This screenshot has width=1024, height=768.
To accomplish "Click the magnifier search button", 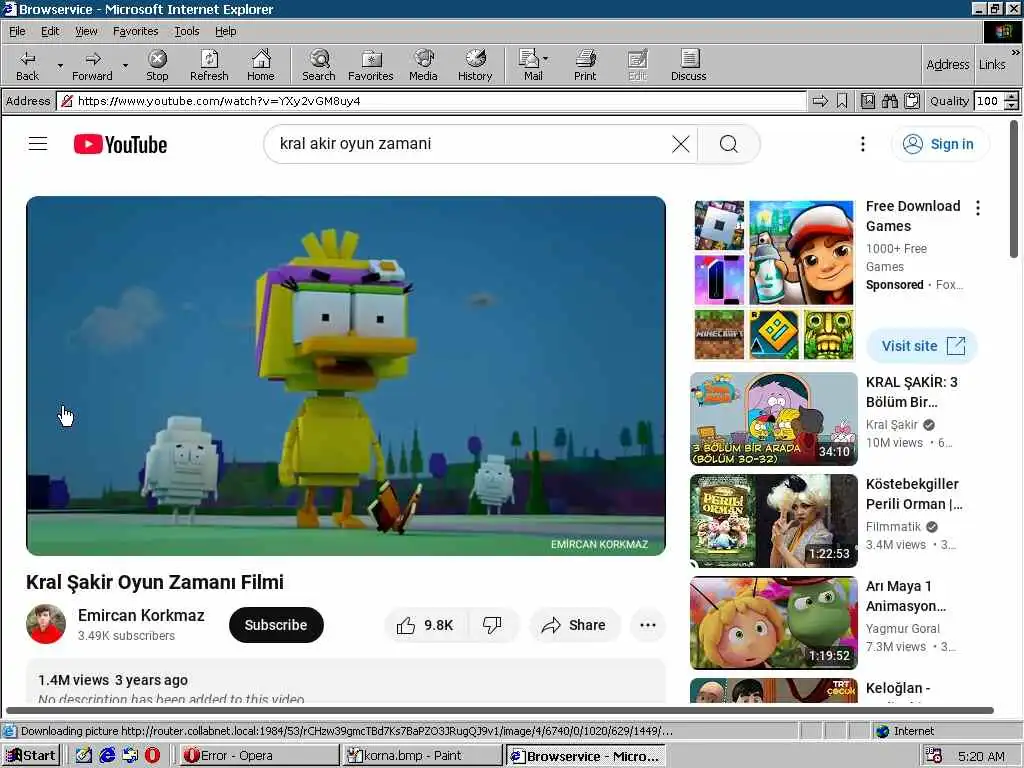I will coord(729,144).
